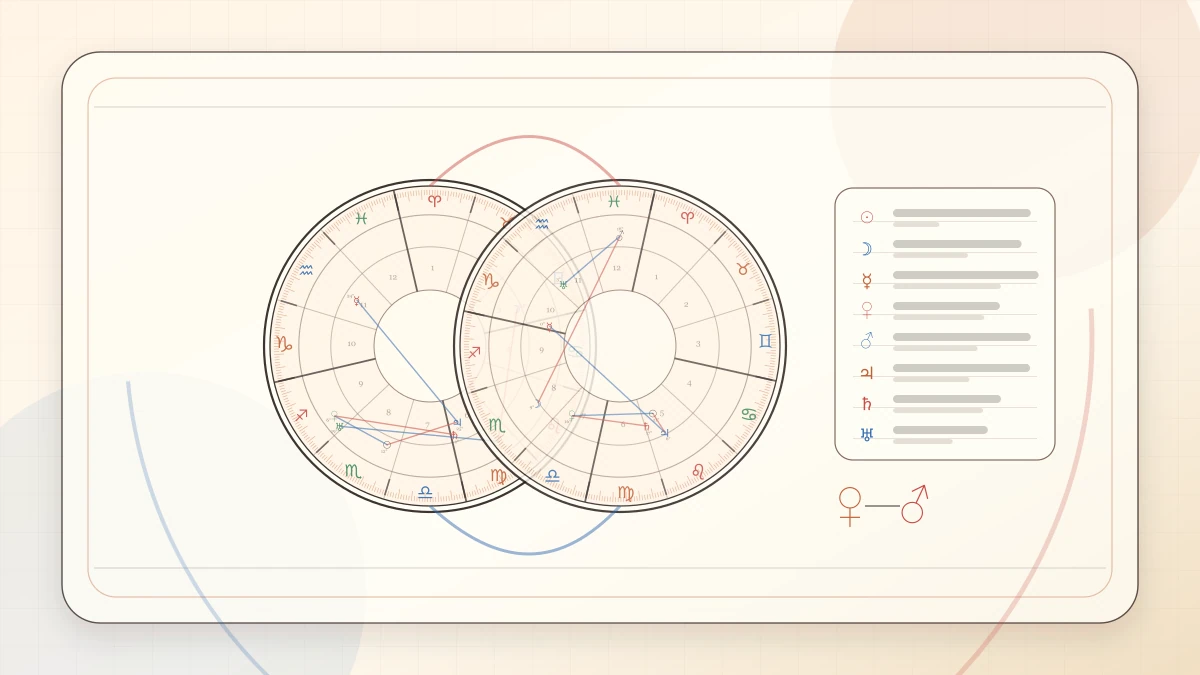The width and height of the screenshot is (1200, 675).
Task: Select the Saturn glyph in the planet list
Action: tap(867, 404)
